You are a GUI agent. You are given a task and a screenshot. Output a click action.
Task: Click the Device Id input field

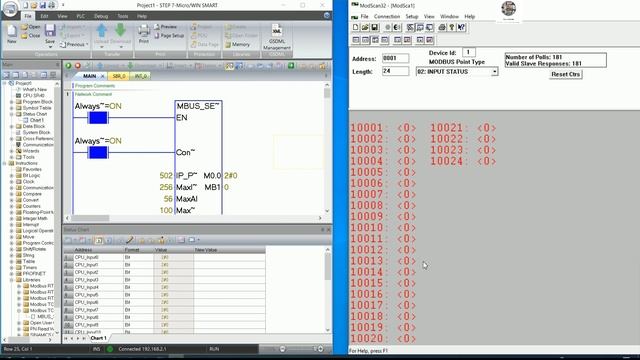[469, 52]
